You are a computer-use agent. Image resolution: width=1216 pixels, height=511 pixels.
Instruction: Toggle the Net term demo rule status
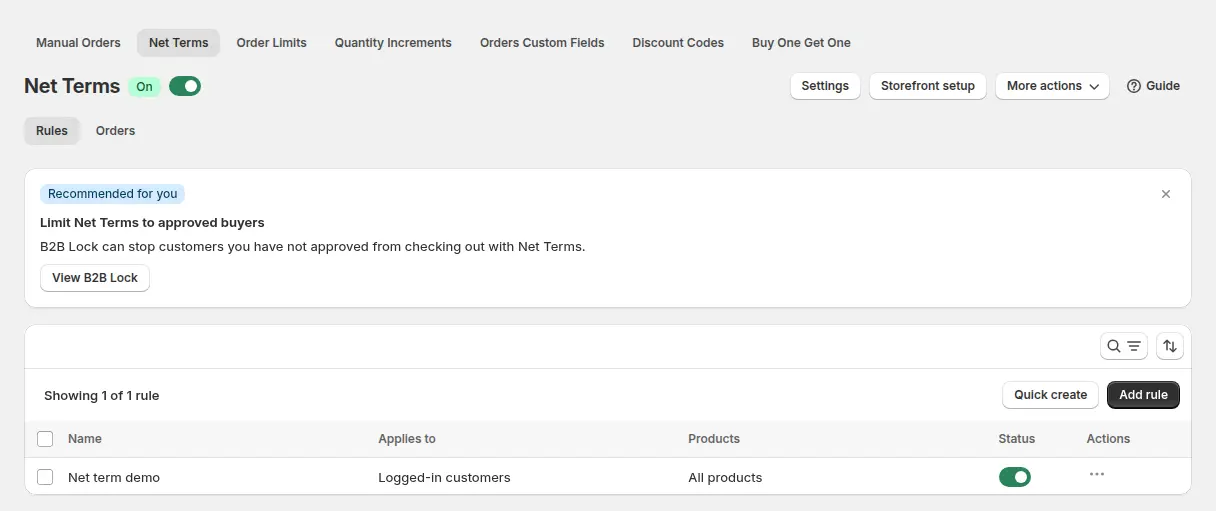(1015, 477)
